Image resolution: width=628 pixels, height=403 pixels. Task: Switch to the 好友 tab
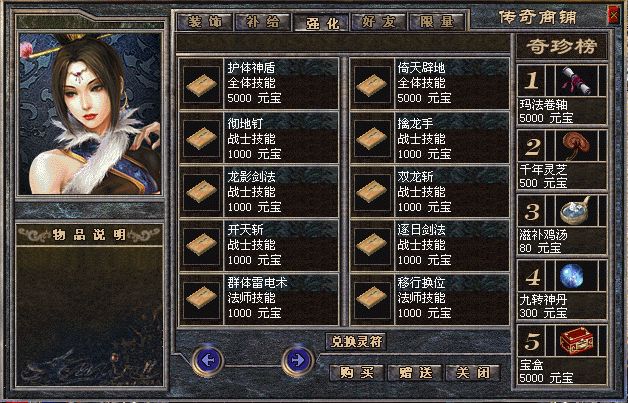tap(378, 22)
